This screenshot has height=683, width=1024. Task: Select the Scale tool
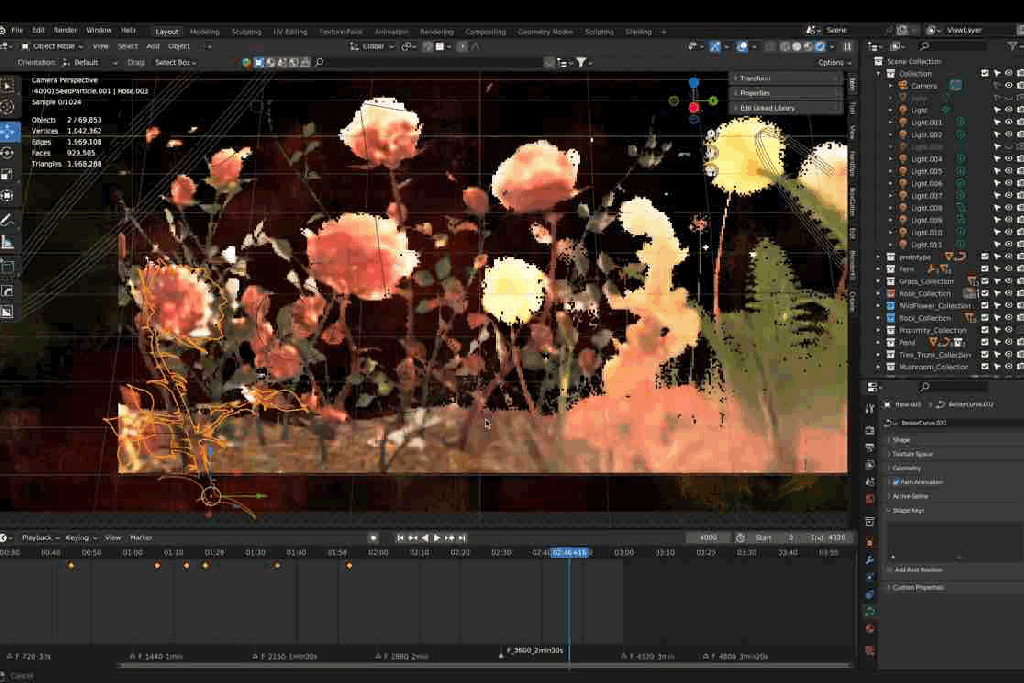click(7, 175)
